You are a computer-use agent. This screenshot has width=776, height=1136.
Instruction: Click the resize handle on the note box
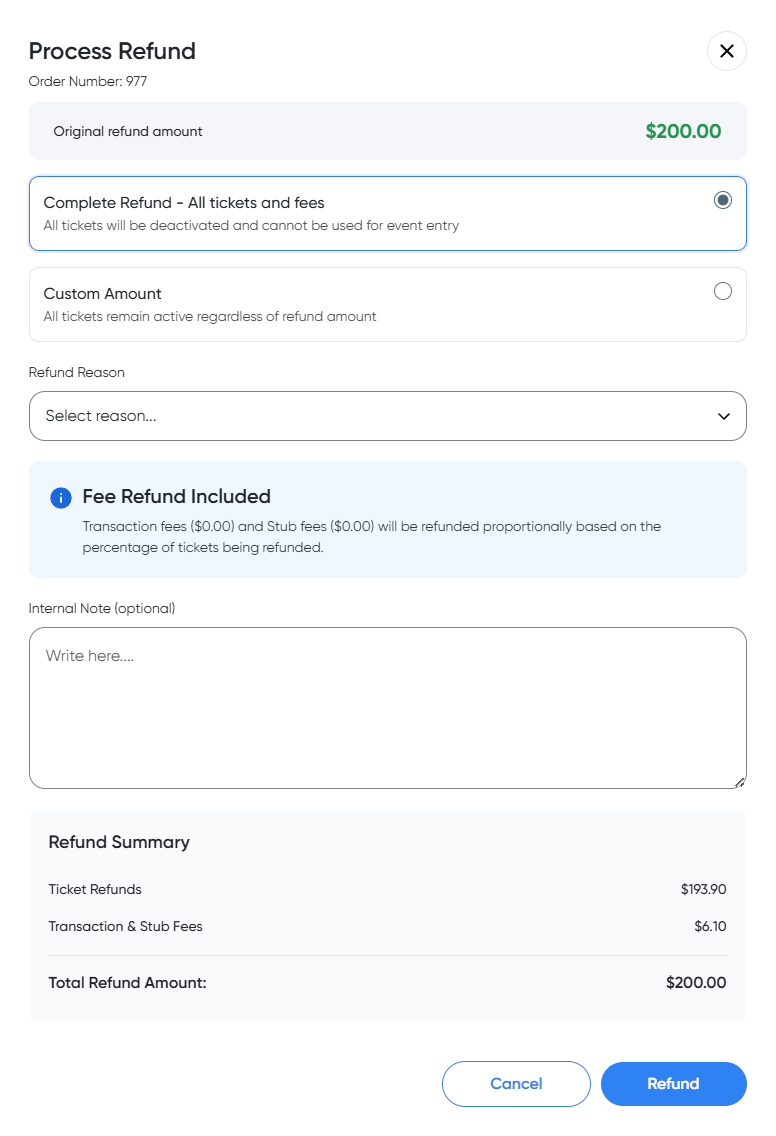(x=740, y=782)
